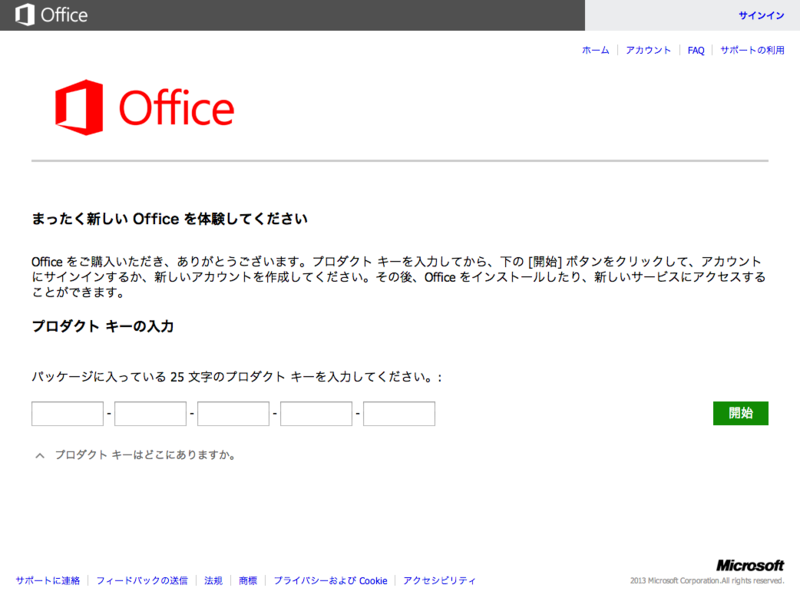Open the FAQ navigation link

coord(695,50)
